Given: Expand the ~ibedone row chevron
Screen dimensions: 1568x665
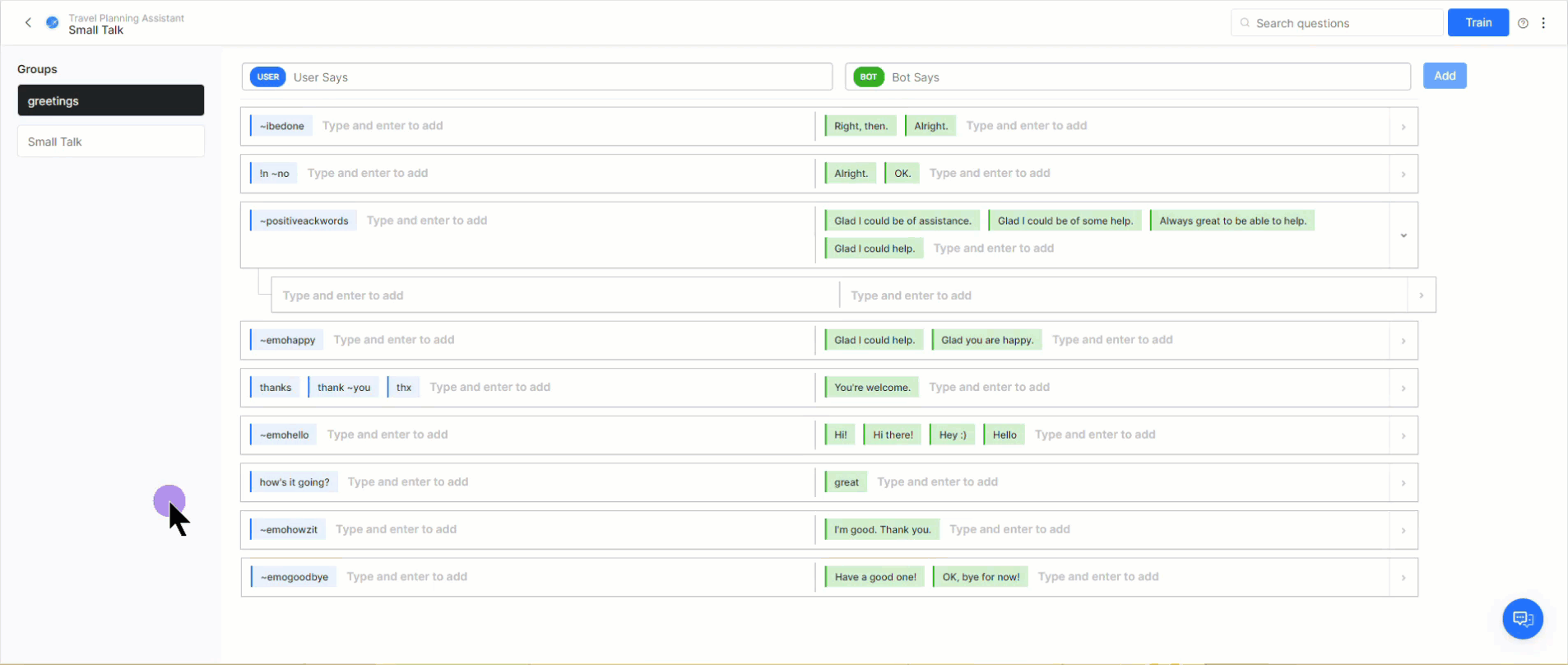Looking at the screenshot, I should [x=1403, y=127].
